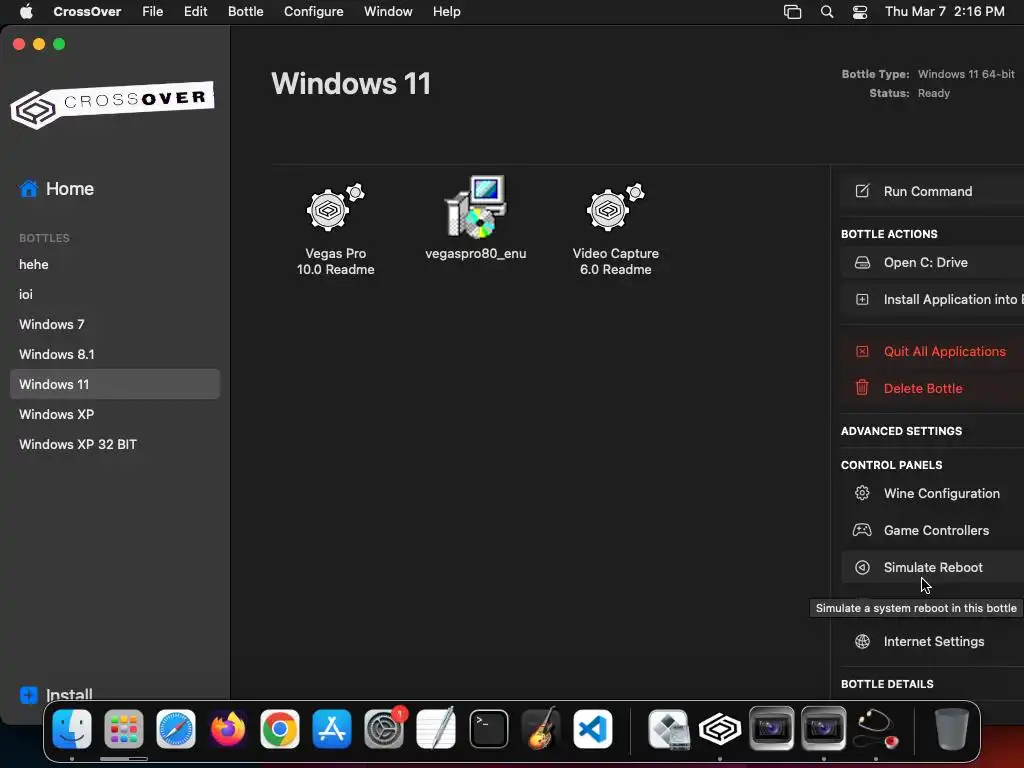Open Internet Settings control panel
This screenshot has height=768, width=1024.
(933, 641)
